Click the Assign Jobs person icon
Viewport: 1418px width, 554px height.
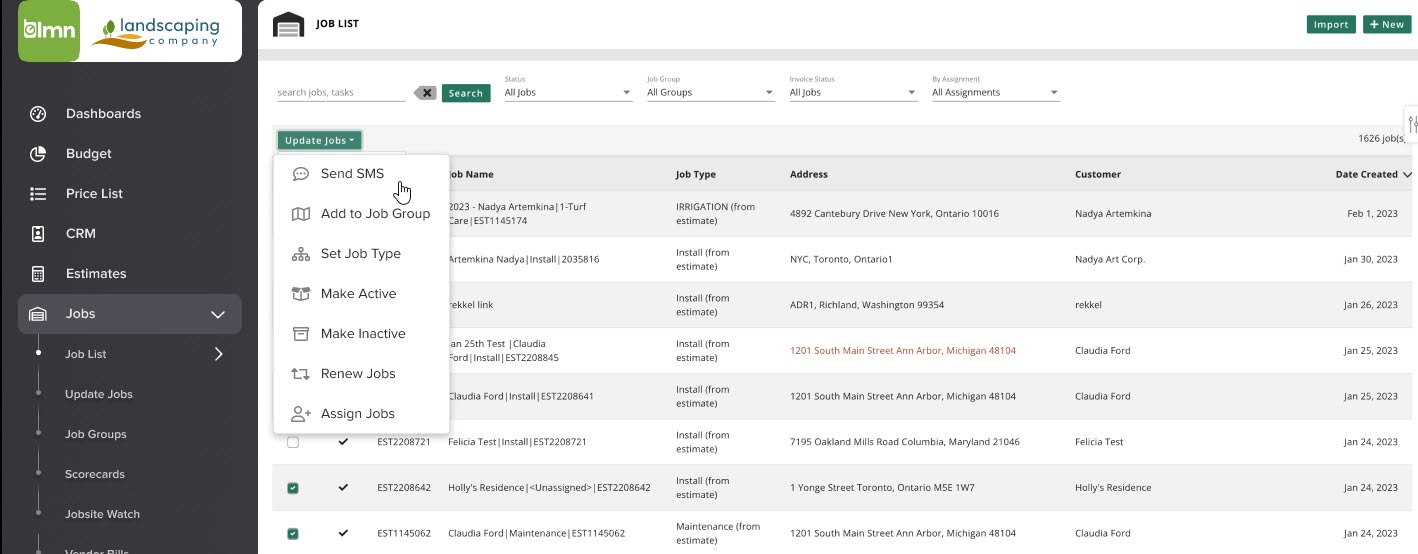click(300, 414)
